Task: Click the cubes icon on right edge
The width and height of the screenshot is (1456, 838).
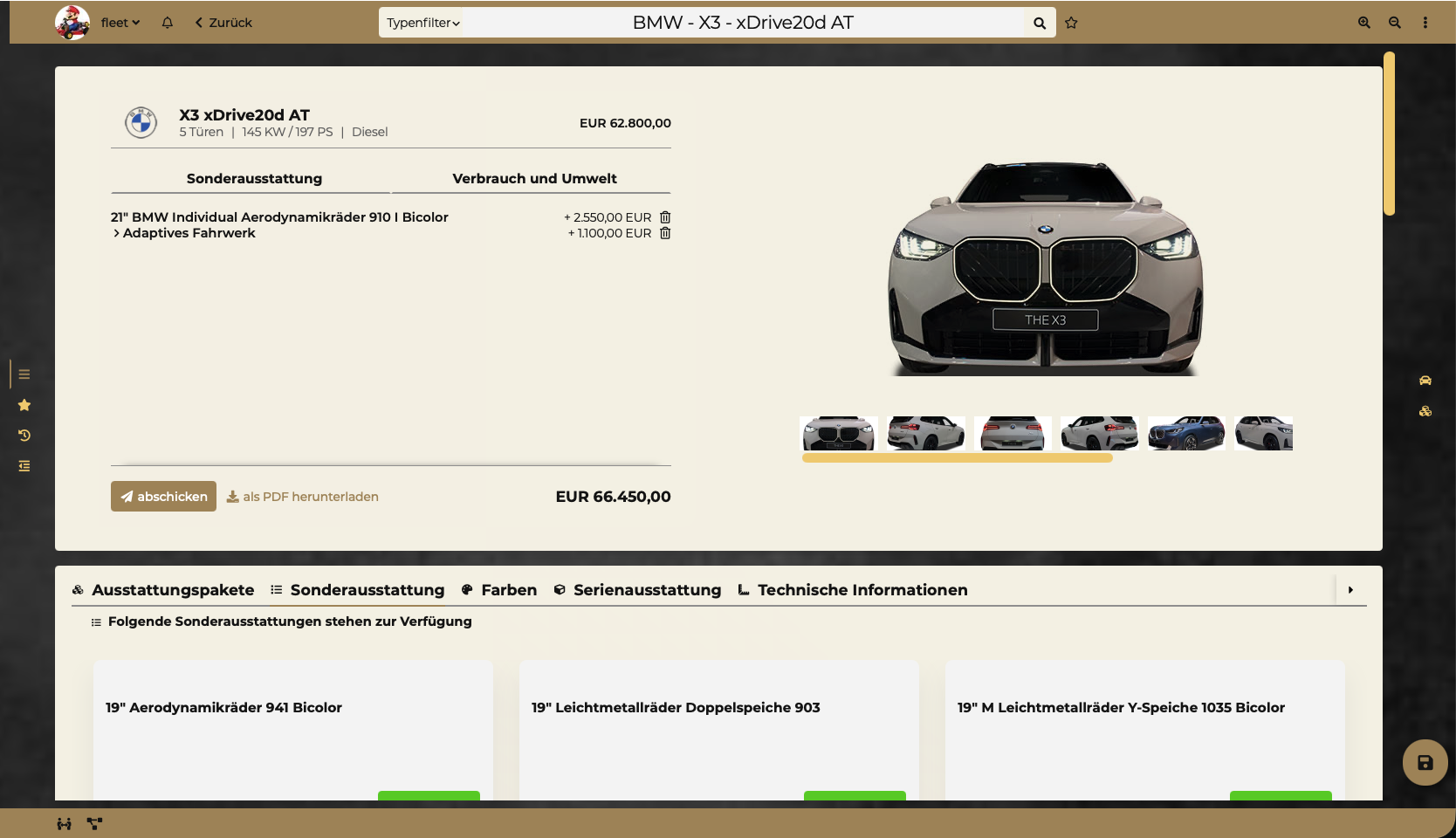Action: (1425, 411)
